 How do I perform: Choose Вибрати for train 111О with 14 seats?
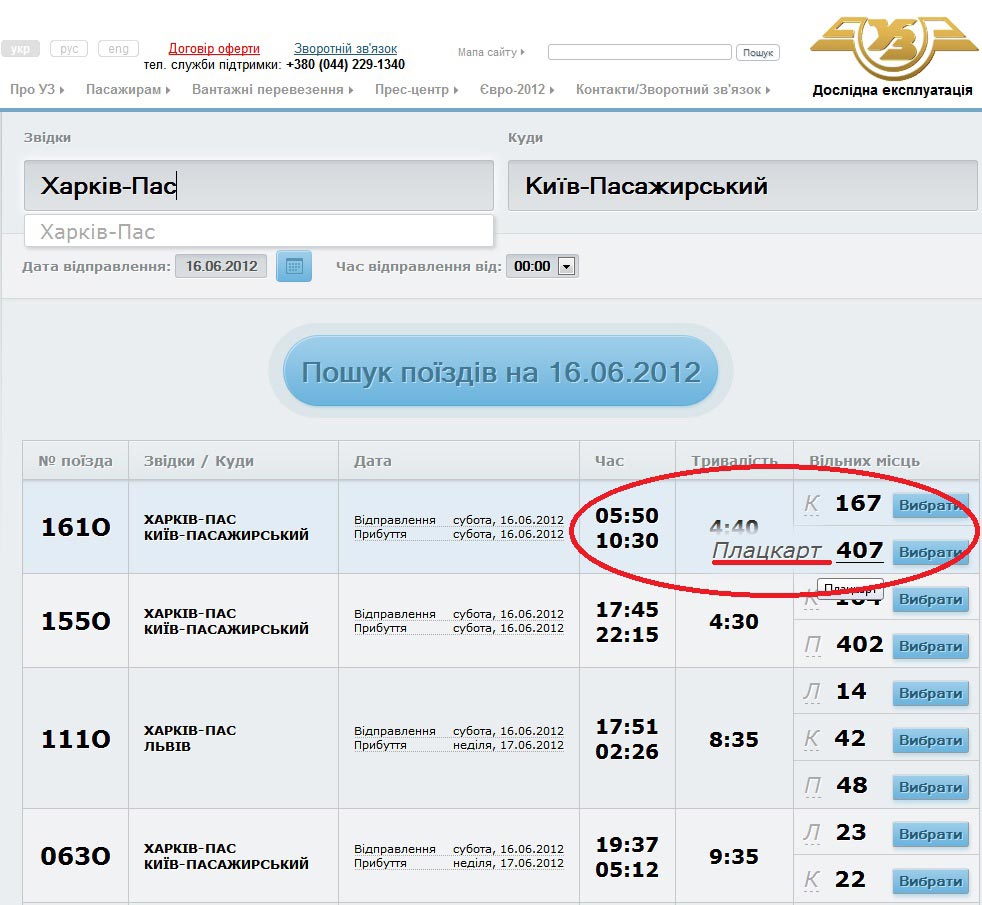(x=930, y=693)
